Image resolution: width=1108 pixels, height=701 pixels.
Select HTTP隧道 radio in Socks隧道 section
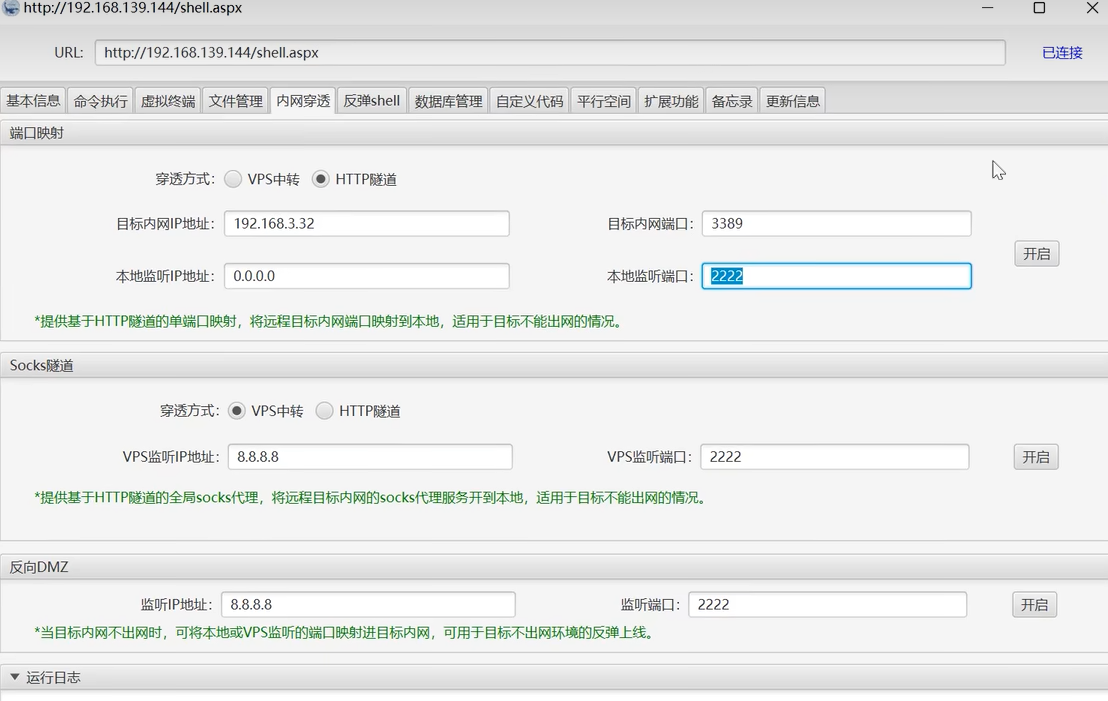coord(324,411)
